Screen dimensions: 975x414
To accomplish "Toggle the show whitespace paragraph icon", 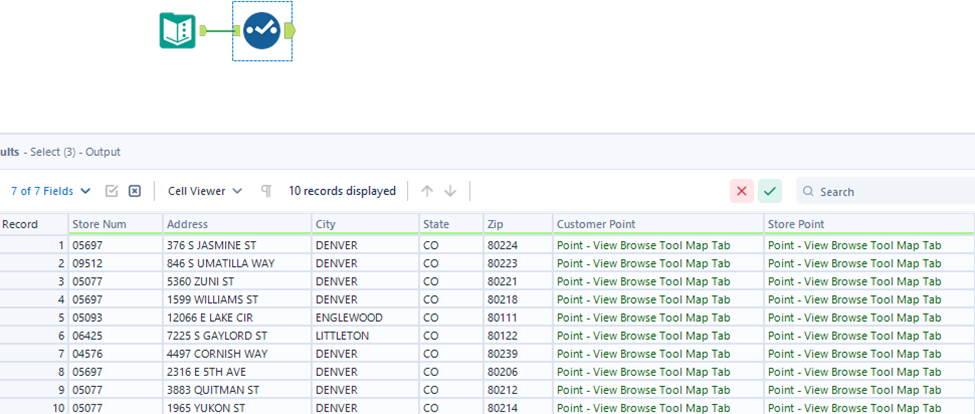I will 266,191.
